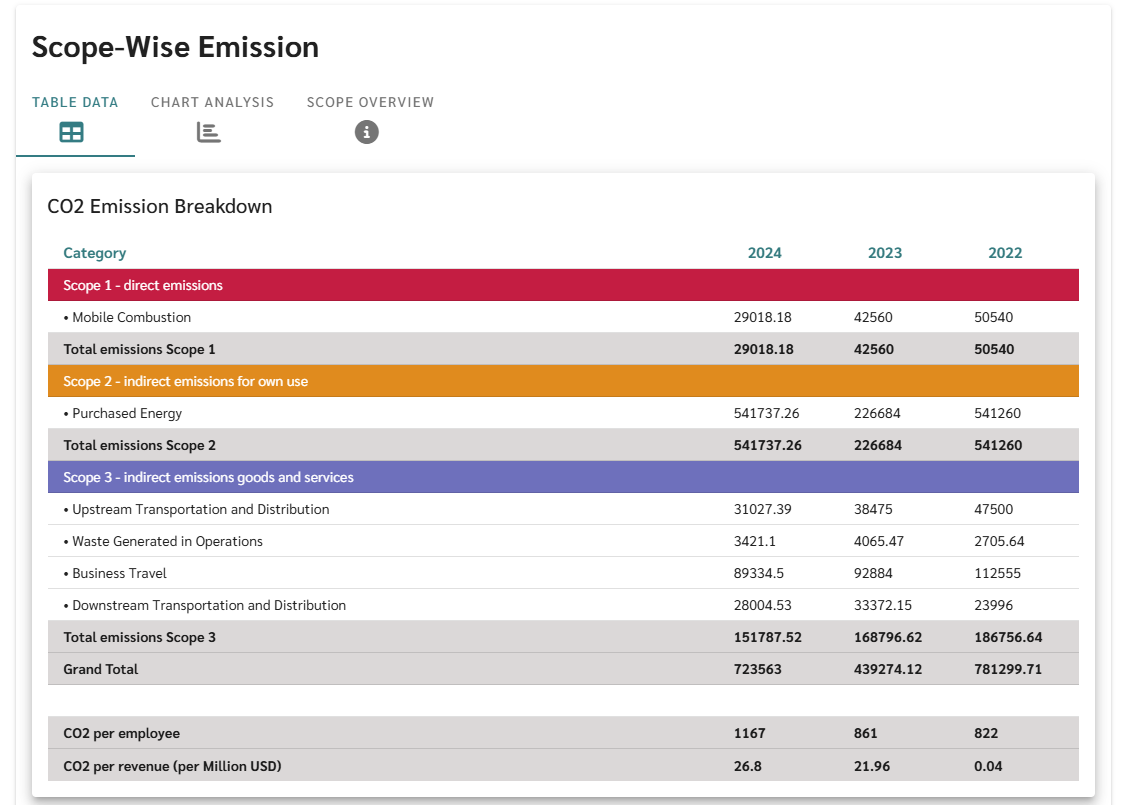Click the Purchased Energy 2024 value 541737.26
This screenshot has width=1127, height=805.
(766, 413)
